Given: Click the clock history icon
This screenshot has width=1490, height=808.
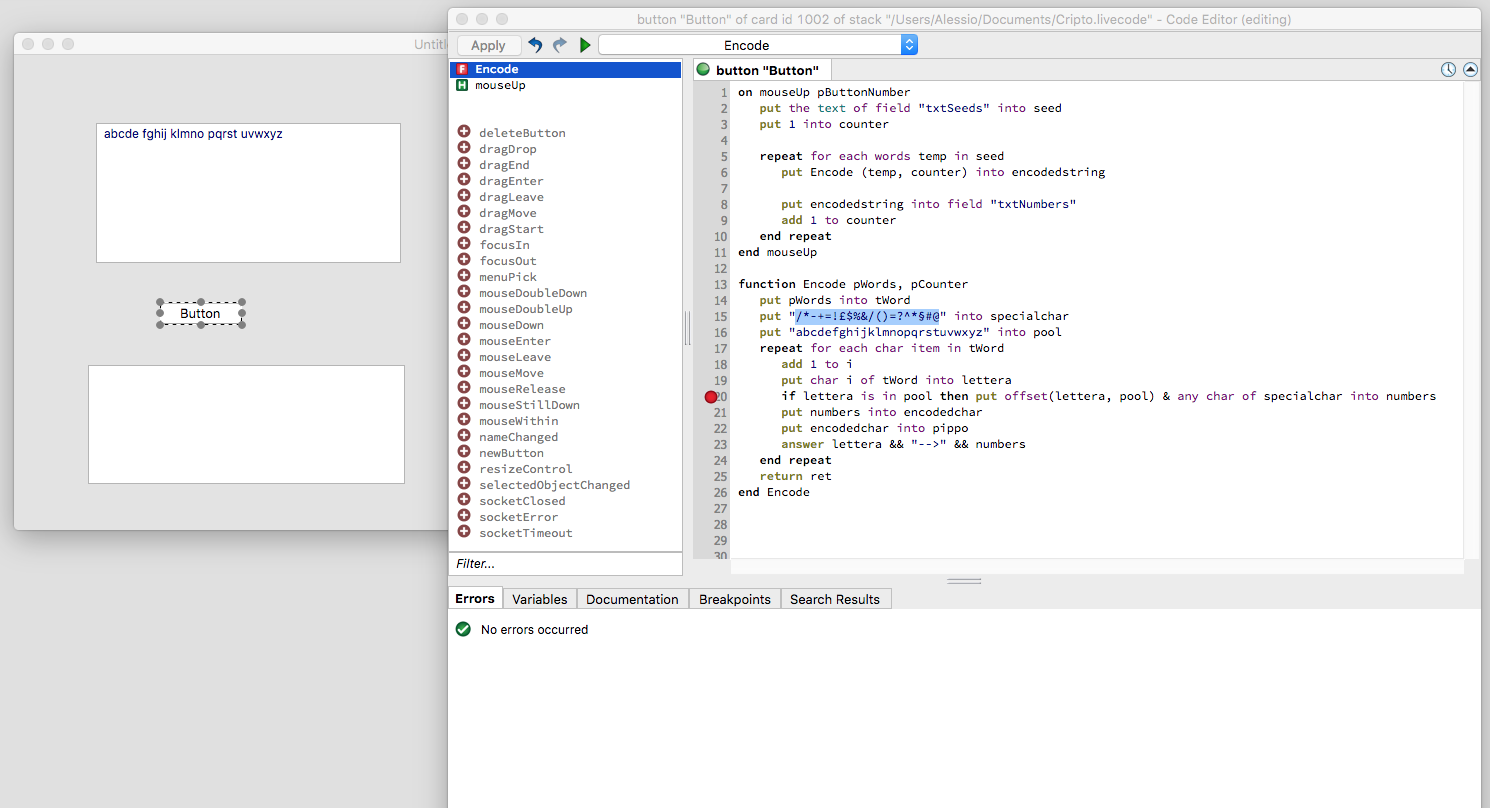Looking at the screenshot, I should pyautogui.click(x=1448, y=70).
